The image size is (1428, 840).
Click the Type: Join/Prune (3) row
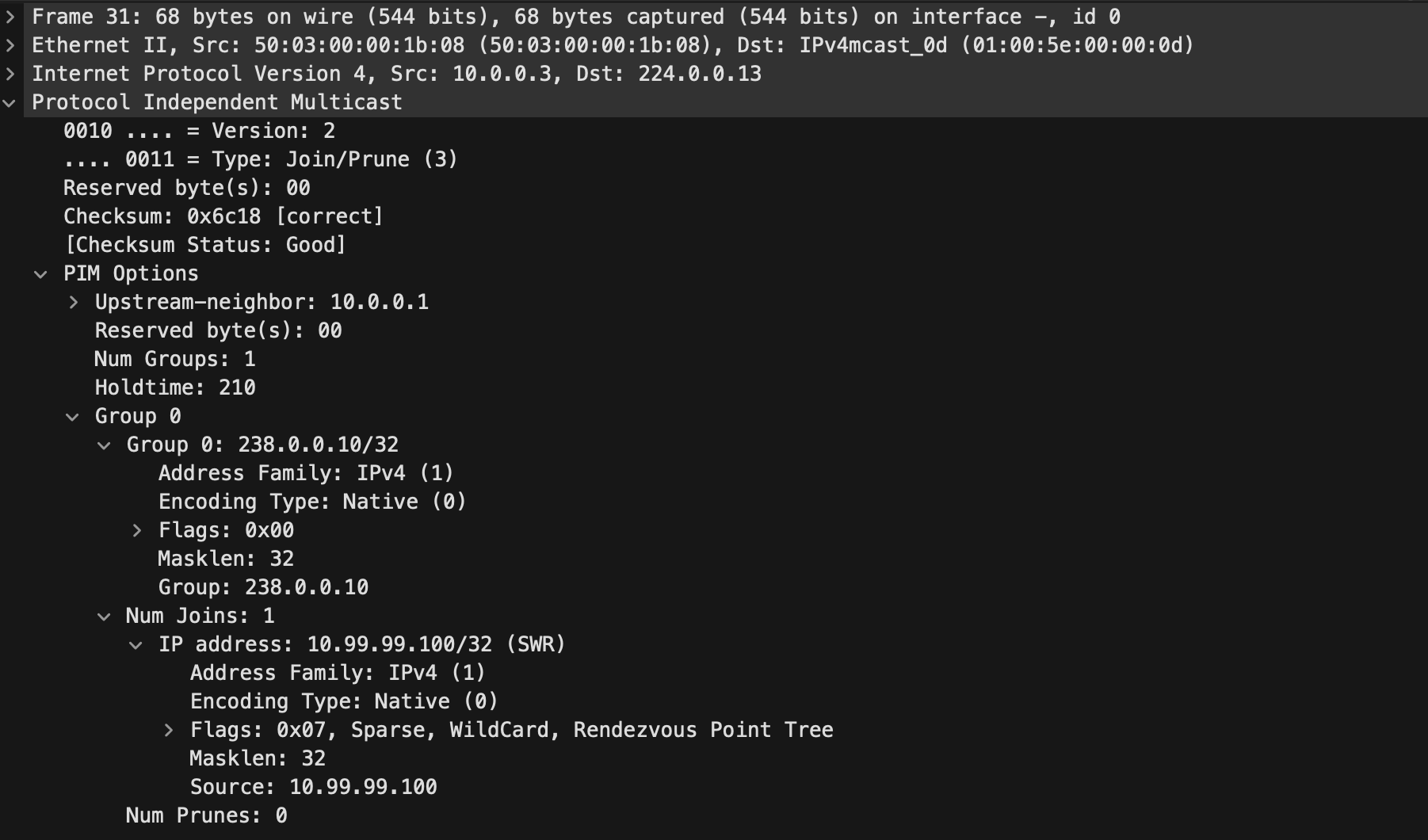[x=260, y=159]
